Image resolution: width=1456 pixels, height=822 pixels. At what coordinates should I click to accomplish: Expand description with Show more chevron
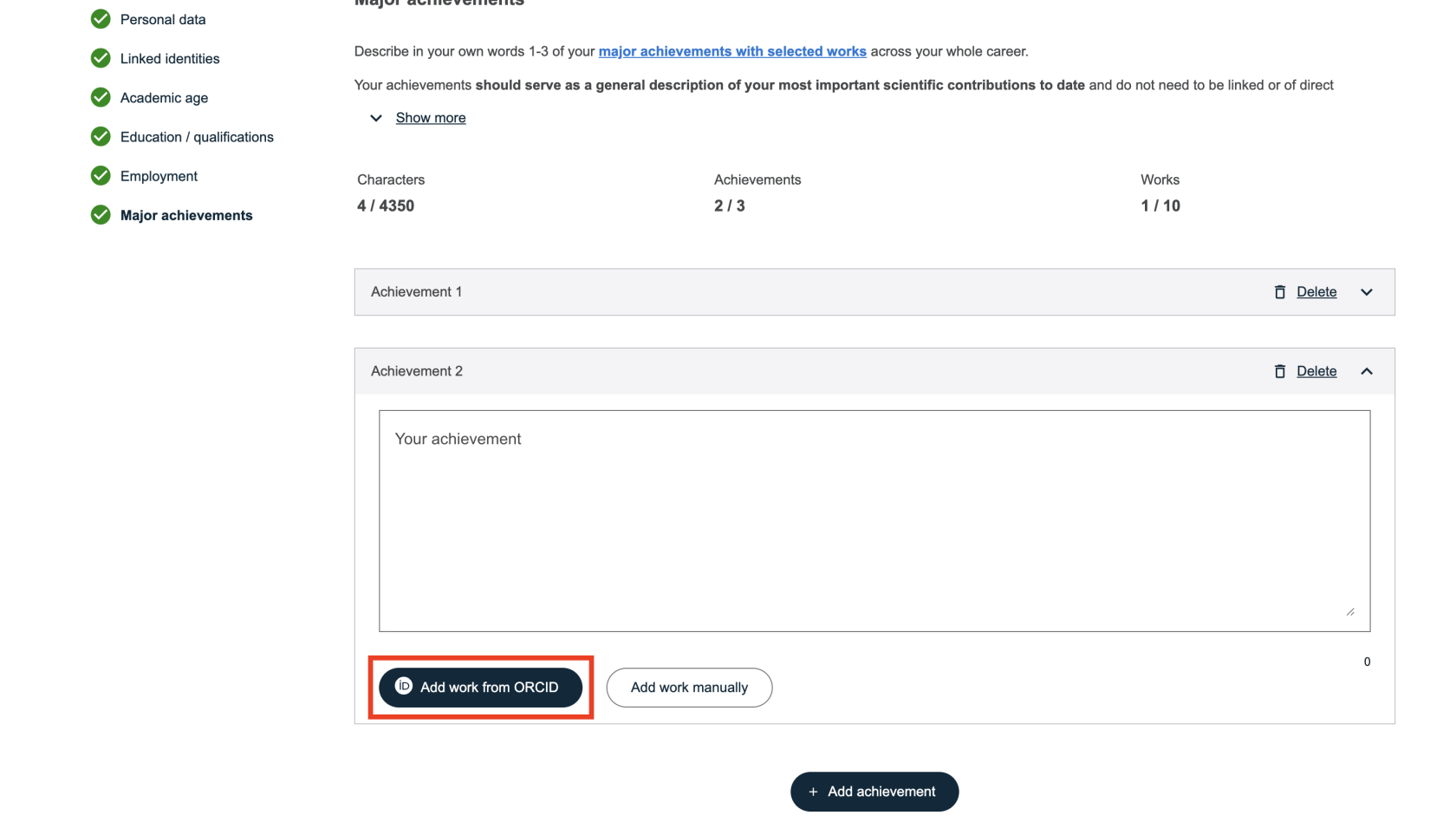pyautogui.click(x=376, y=118)
